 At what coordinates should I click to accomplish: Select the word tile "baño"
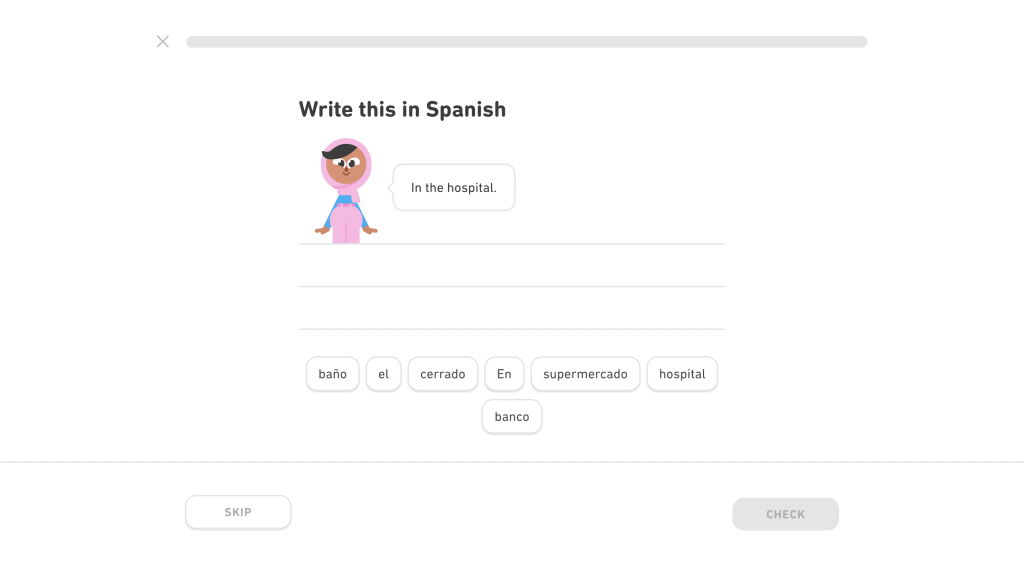pyautogui.click(x=332, y=374)
